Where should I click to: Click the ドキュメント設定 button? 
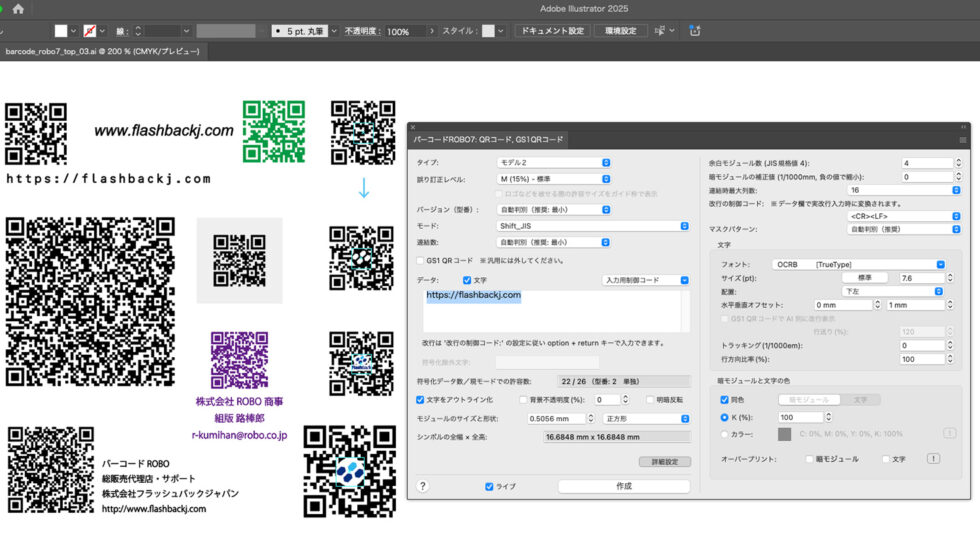tap(552, 31)
